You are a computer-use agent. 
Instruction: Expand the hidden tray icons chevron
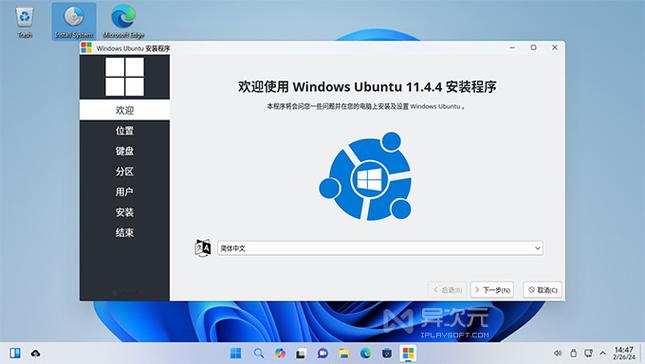[x=603, y=353]
